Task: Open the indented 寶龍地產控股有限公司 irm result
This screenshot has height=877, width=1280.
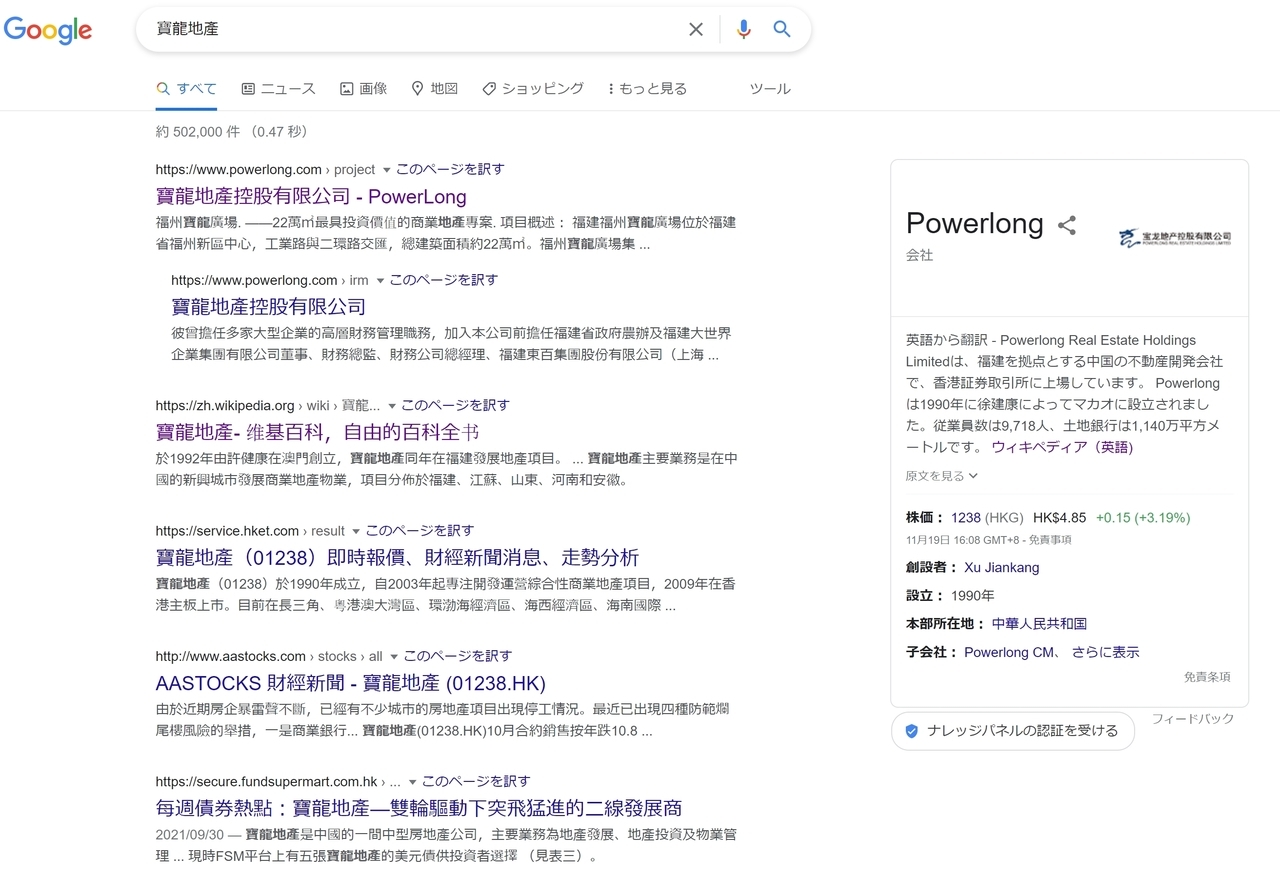Action: (x=268, y=306)
